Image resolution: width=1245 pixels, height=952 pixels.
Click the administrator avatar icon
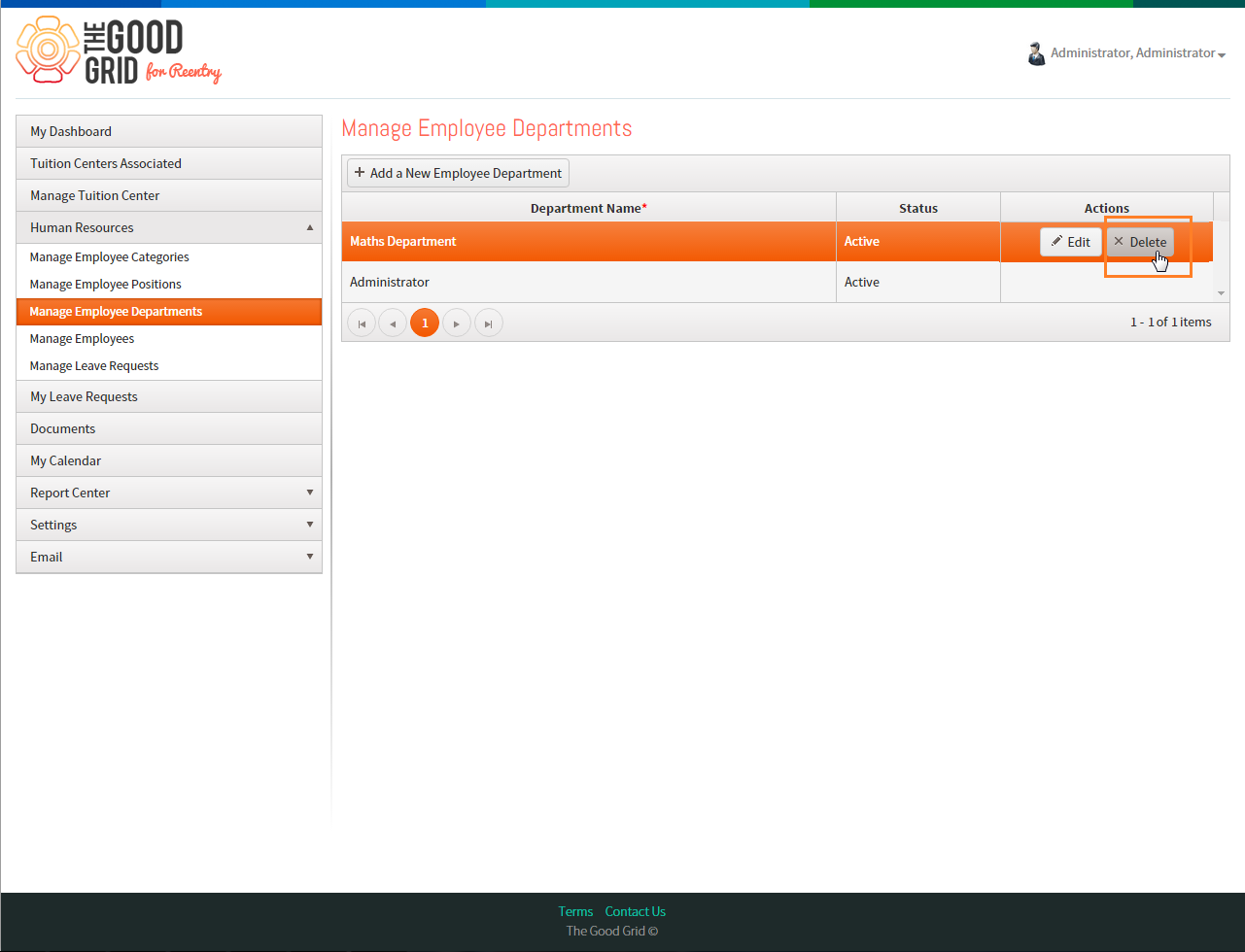click(x=1036, y=53)
